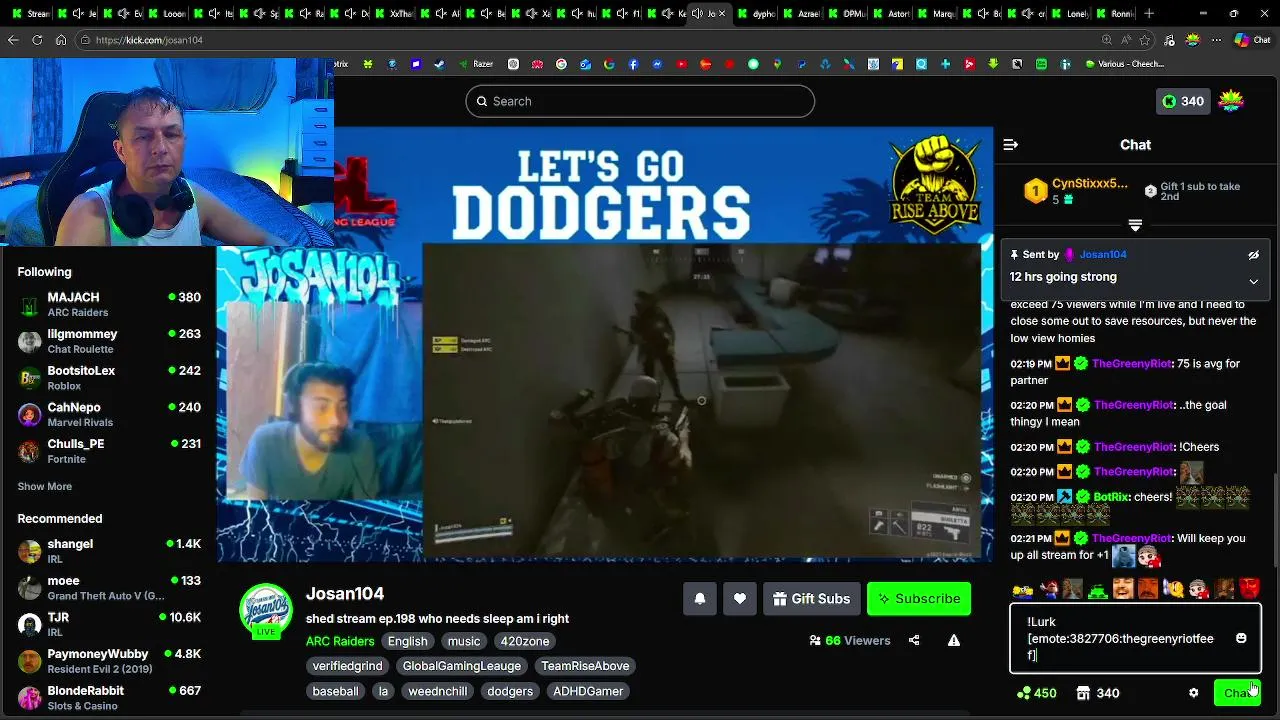Open PaymoneyWubby's recommended channel
This screenshot has width=1280, height=720.
pyautogui.click(x=109, y=661)
